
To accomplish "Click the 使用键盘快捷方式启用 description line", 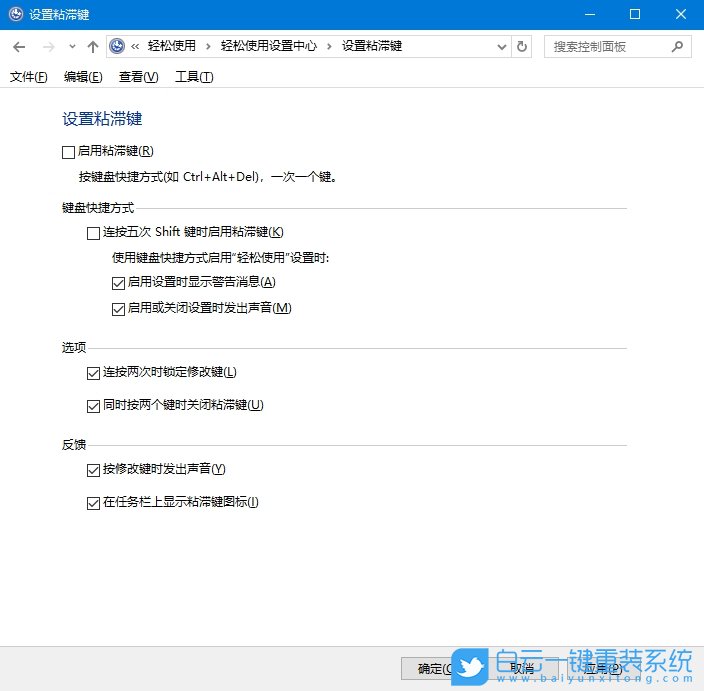I will point(220,258).
